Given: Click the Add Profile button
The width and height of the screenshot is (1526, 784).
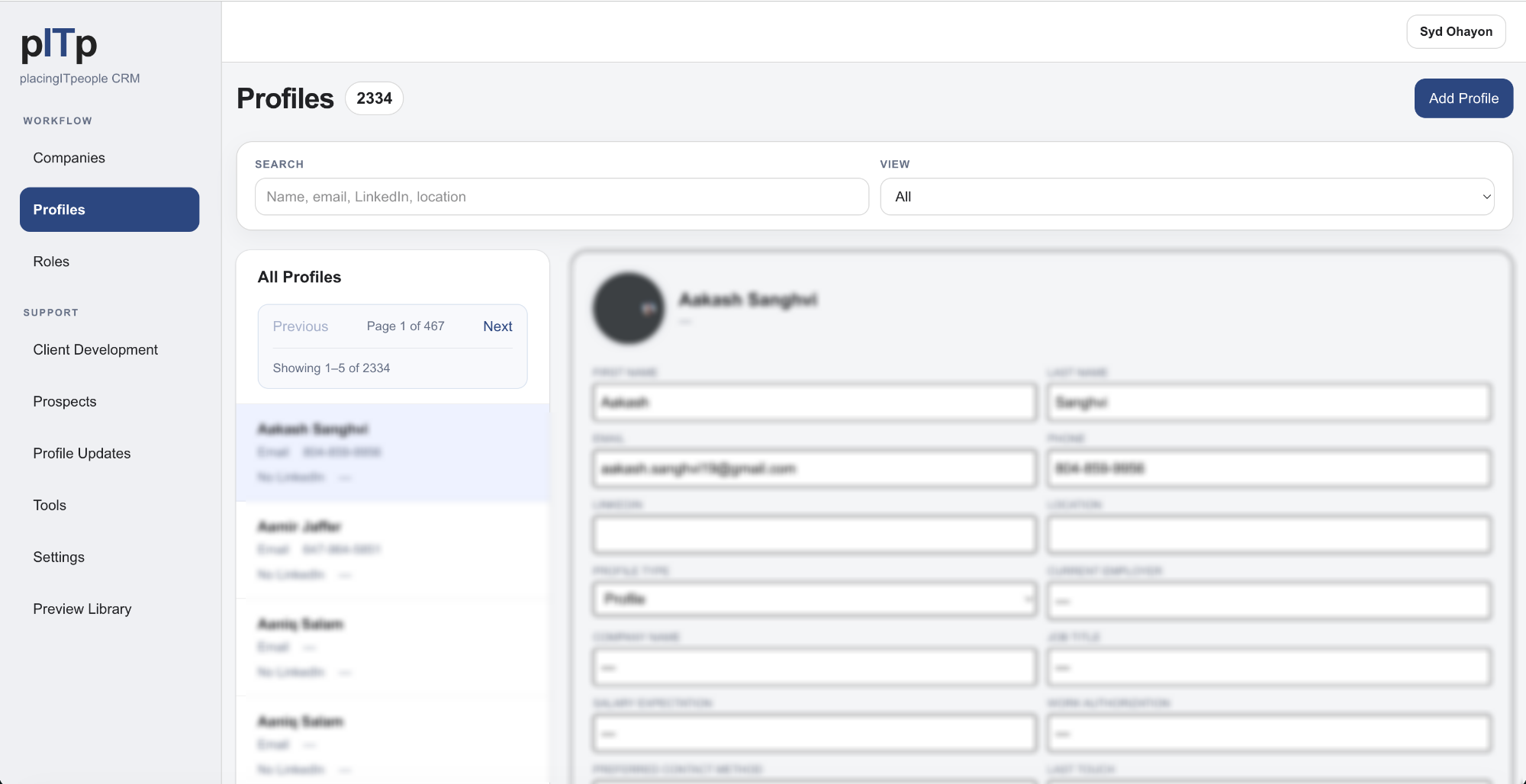Looking at the screenshot, I should click(x=1463, y=98).
